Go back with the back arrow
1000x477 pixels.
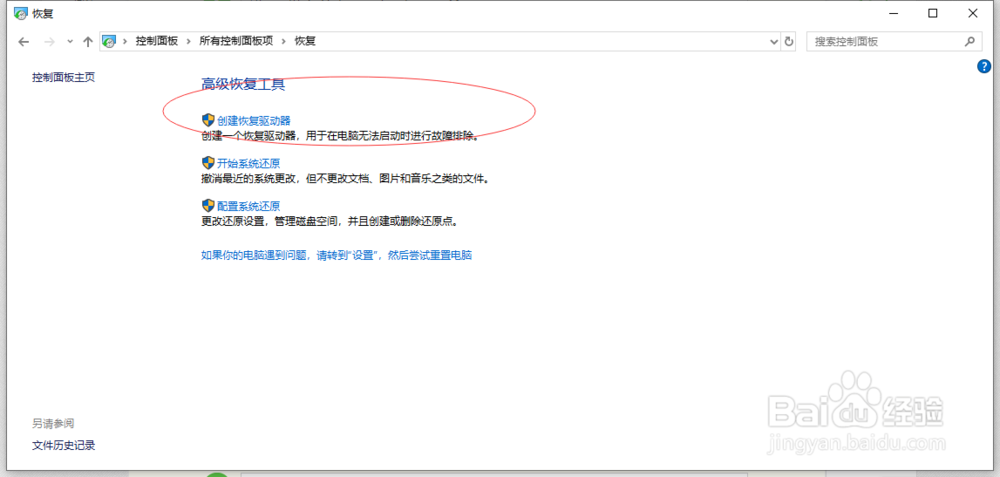(24, 41)
